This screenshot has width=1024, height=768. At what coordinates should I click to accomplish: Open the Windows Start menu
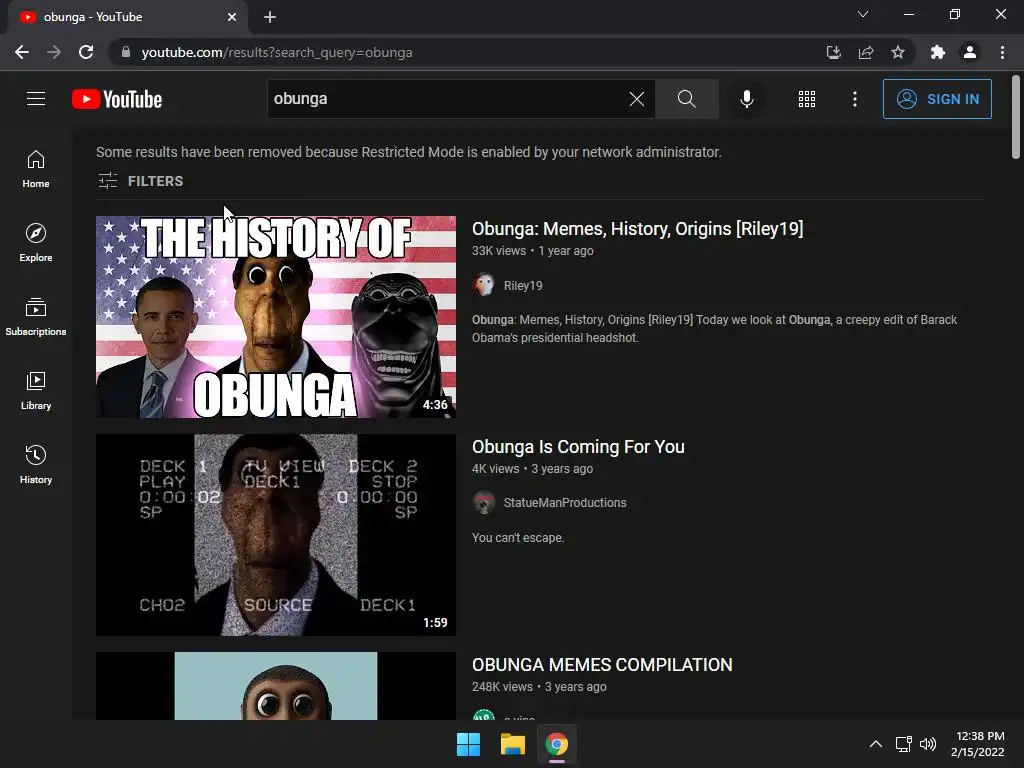tap(468, 744)
